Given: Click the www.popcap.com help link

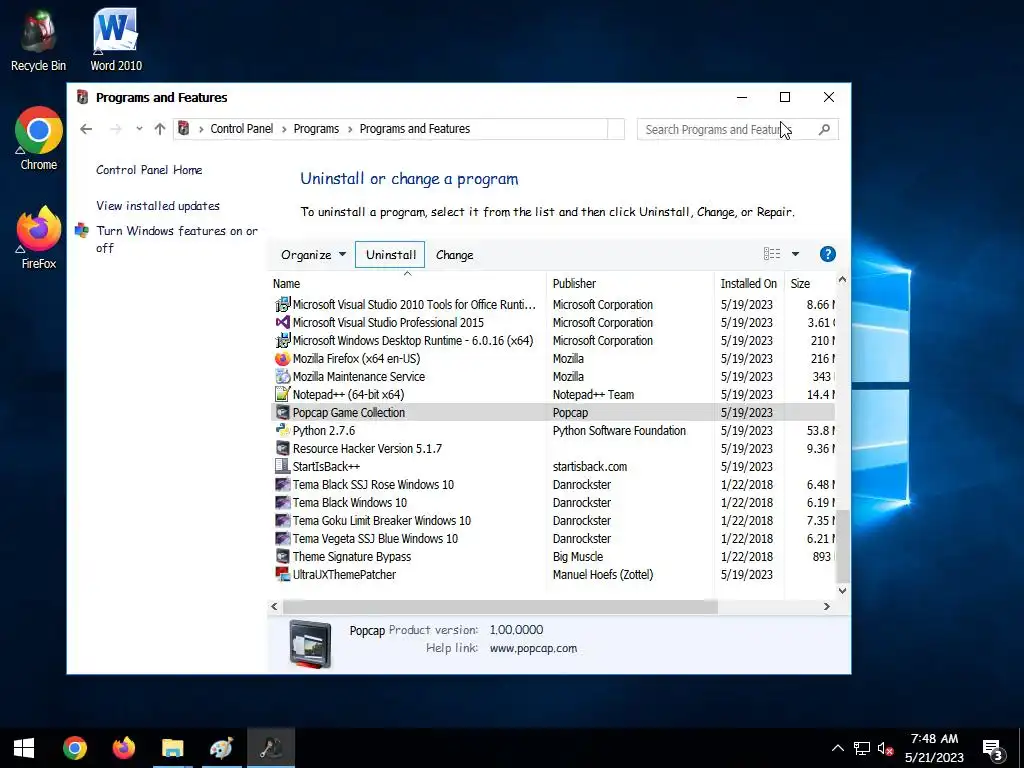Looking at the screenshot, I should [533, 648].
